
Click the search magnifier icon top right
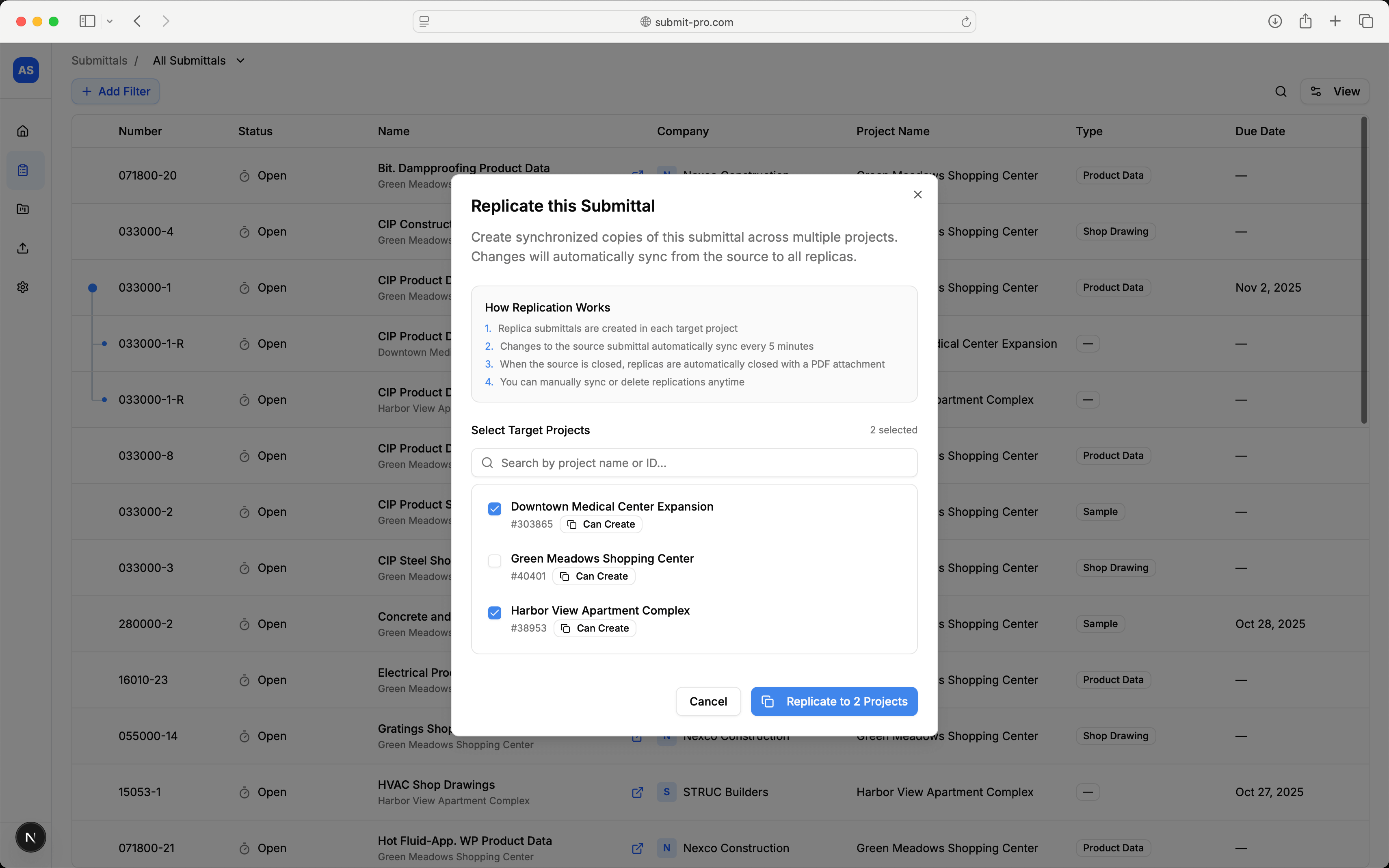1281,91
